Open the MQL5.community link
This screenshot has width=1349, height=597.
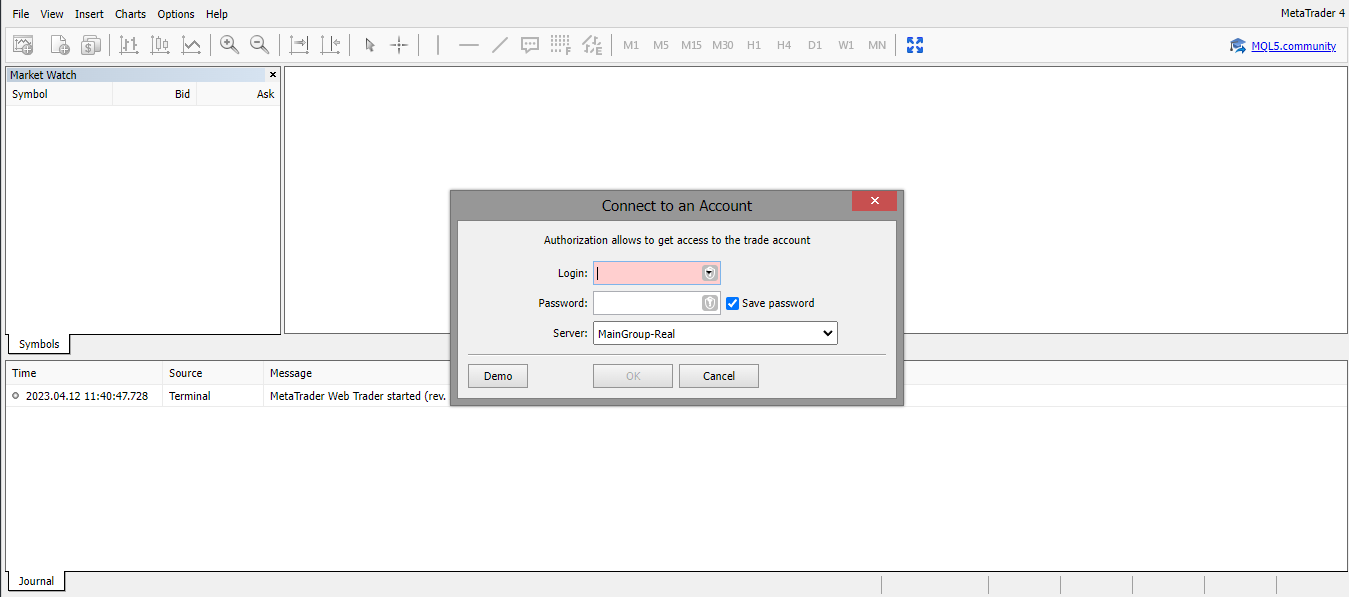click(1293, 46)
